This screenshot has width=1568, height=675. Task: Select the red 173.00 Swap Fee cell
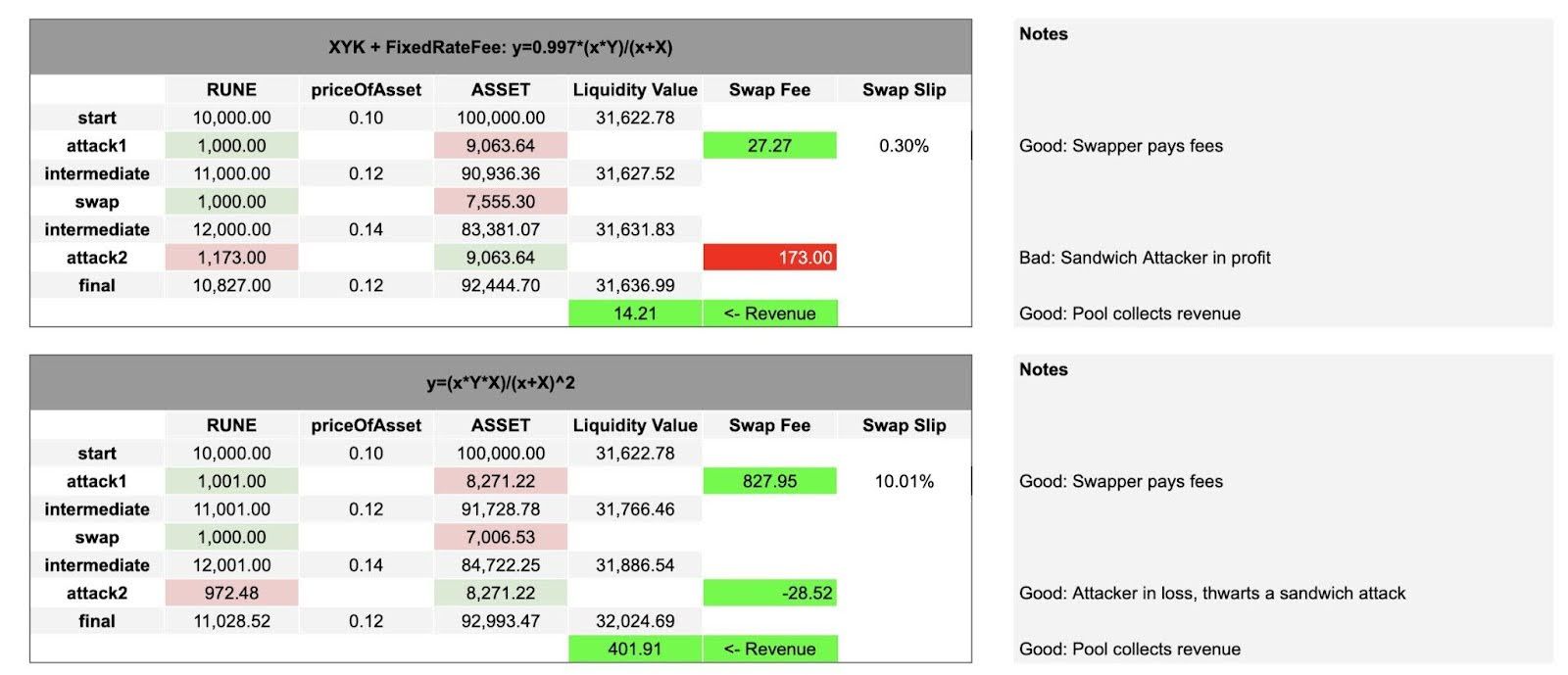(x=769, y=258)
